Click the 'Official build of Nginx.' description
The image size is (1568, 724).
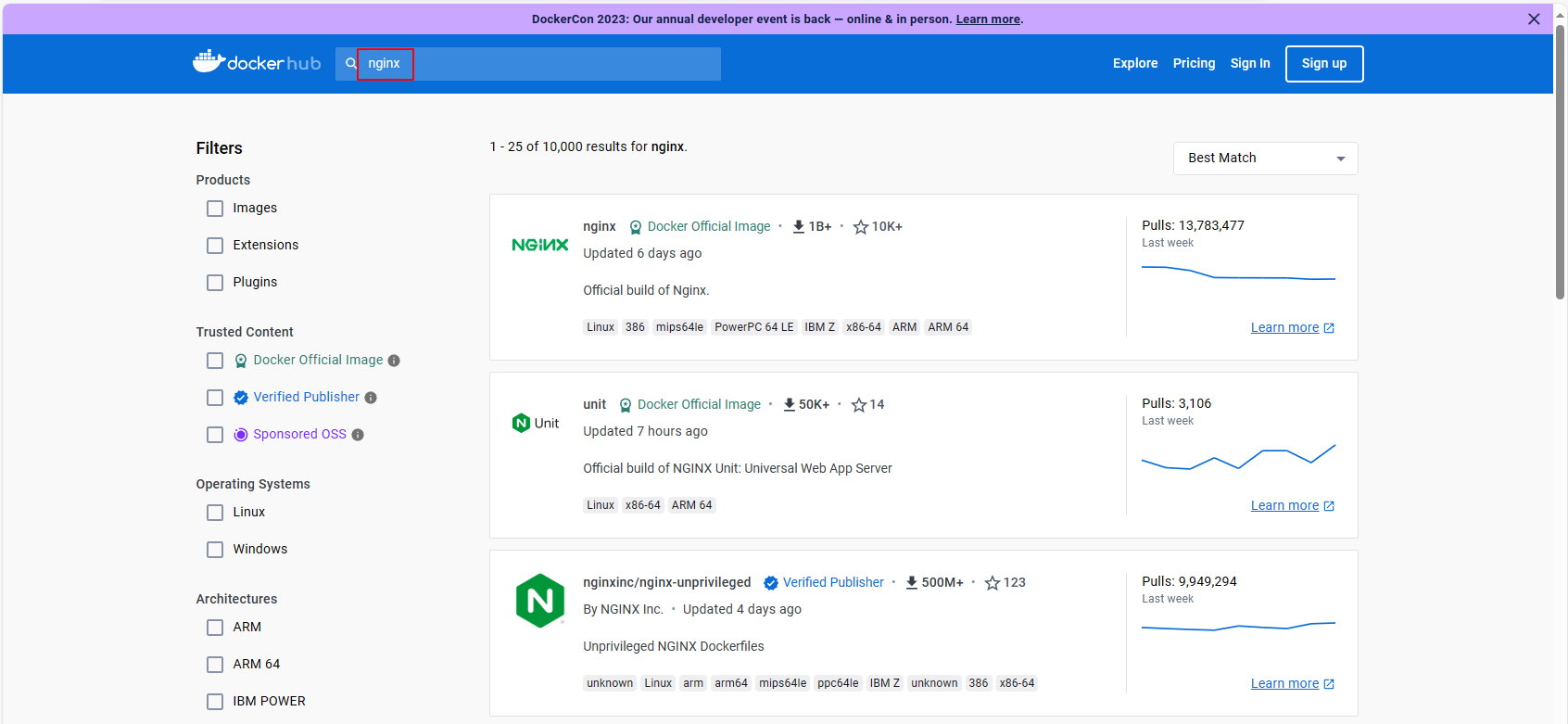tap(646, 290)
